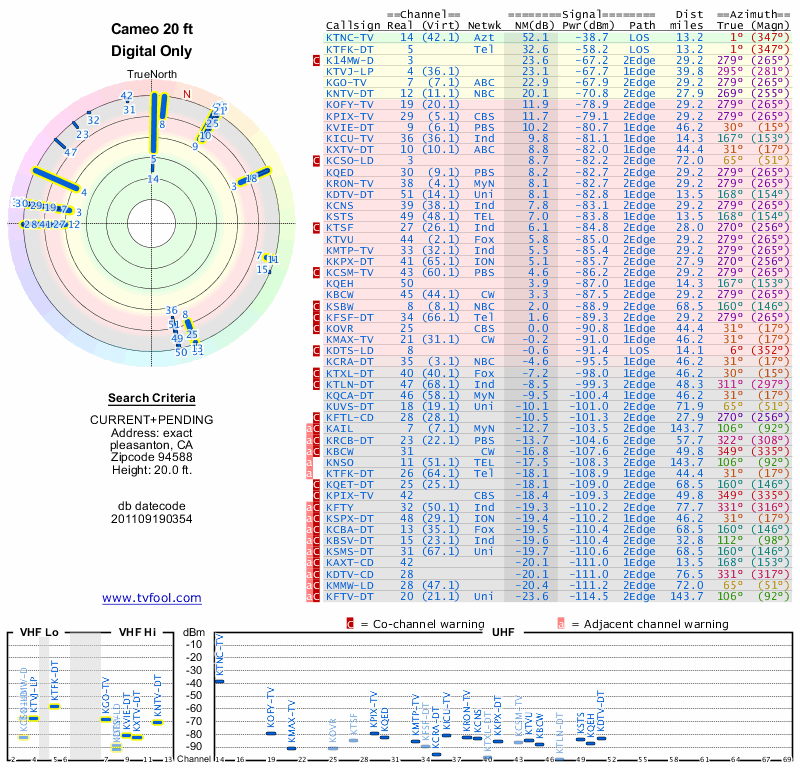Select the KCRA-DT callsign in table
This screenshot has height=768, width=800.
tap(350, 361)
